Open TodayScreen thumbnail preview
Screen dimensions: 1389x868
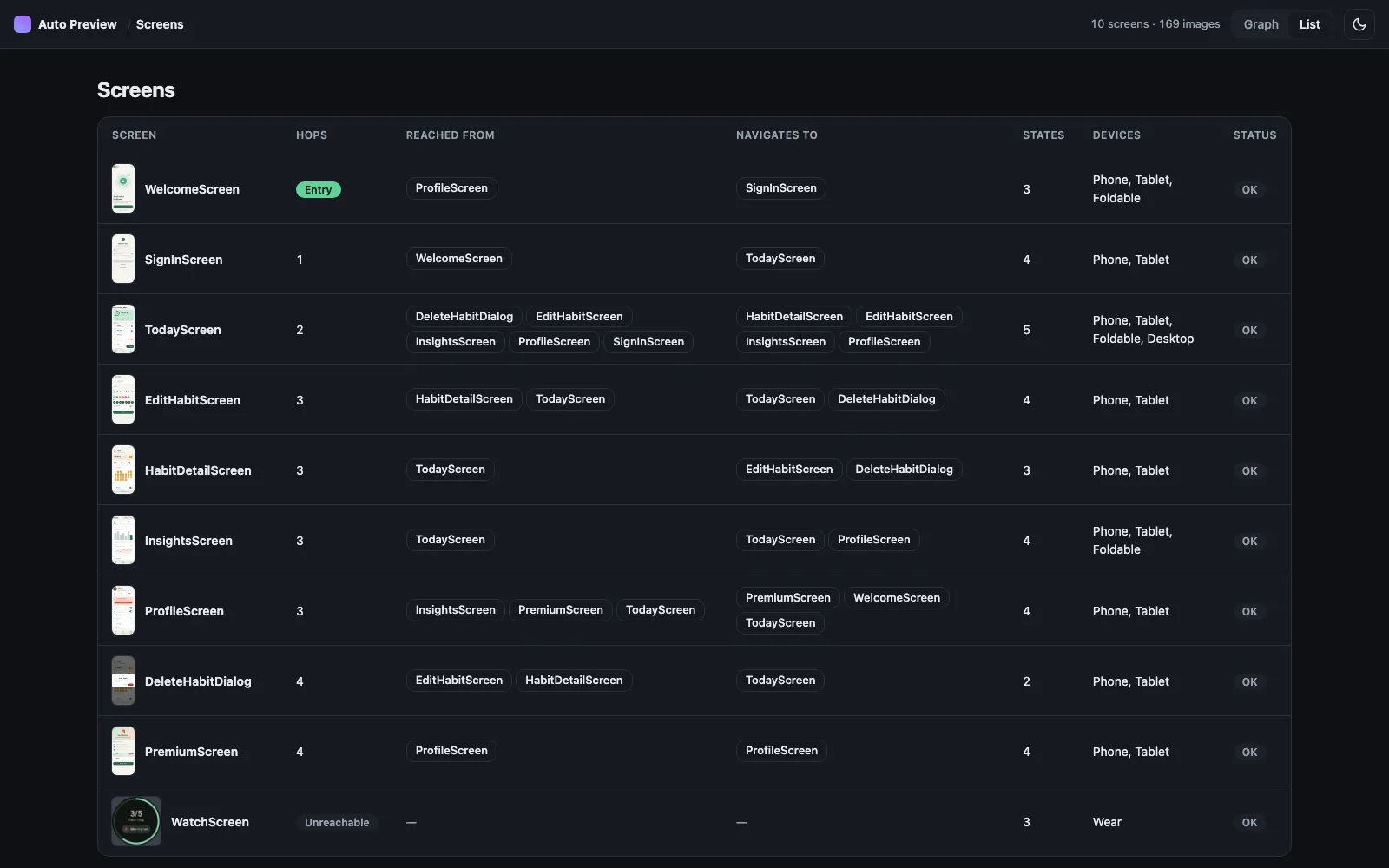(x=123, y=329)
